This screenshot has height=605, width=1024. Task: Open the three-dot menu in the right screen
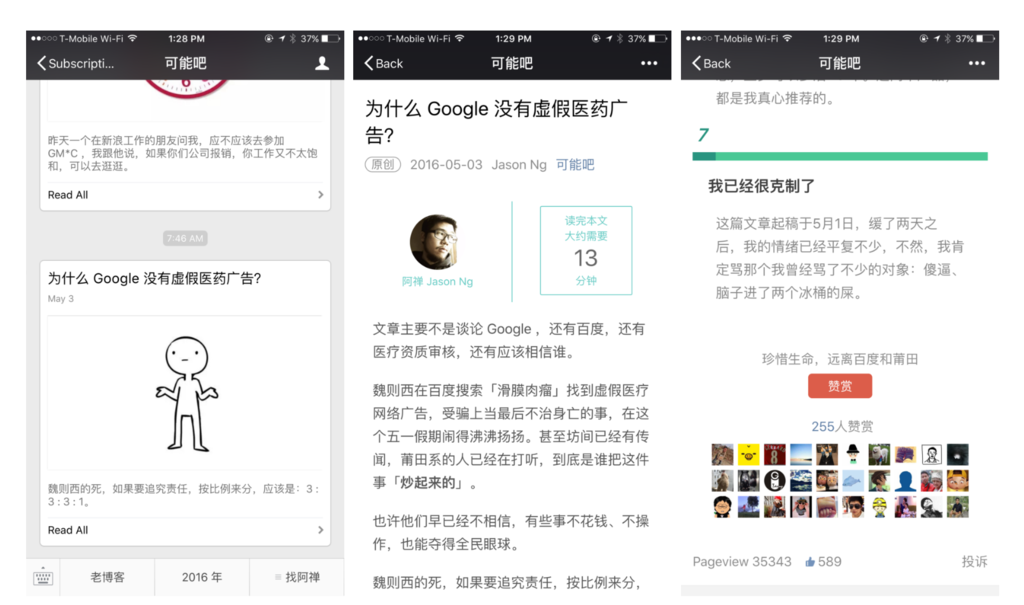coord(977,63)
